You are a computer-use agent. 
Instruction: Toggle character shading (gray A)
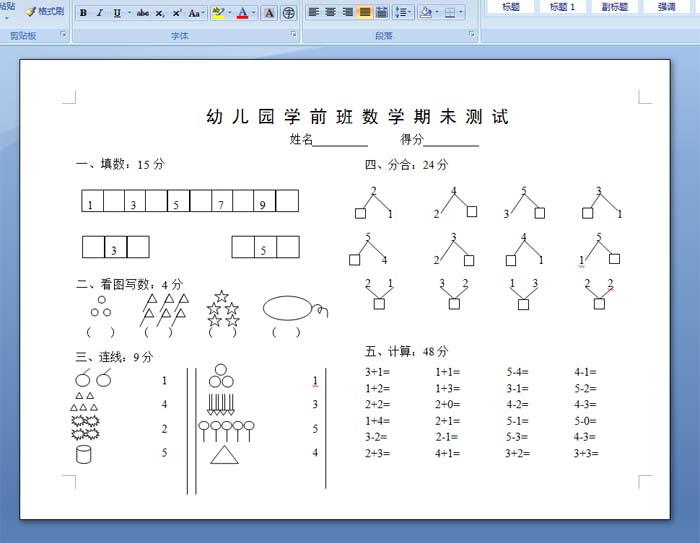point(269,13)
